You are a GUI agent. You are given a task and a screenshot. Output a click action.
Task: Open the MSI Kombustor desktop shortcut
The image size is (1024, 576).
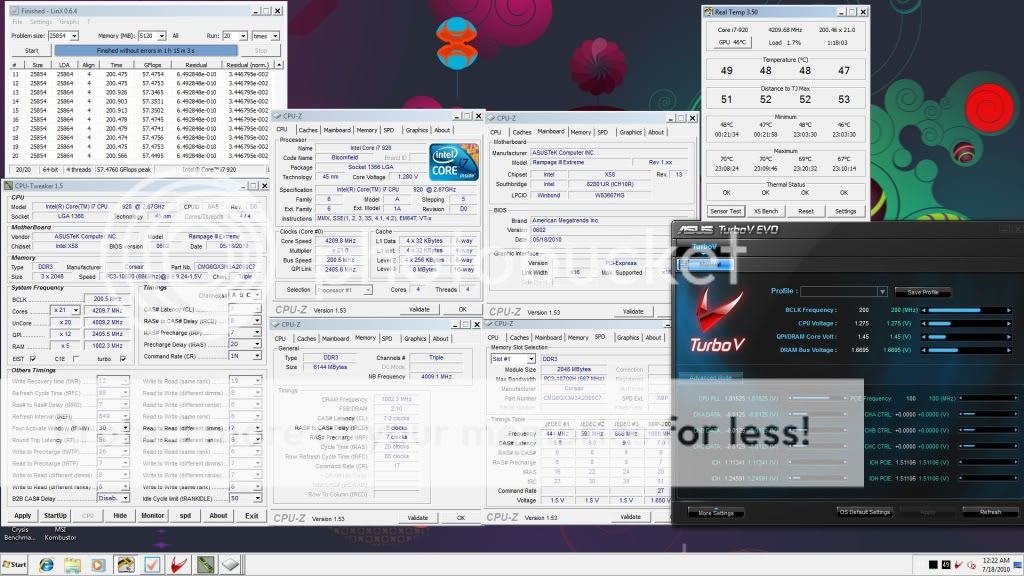click(59, 534)
